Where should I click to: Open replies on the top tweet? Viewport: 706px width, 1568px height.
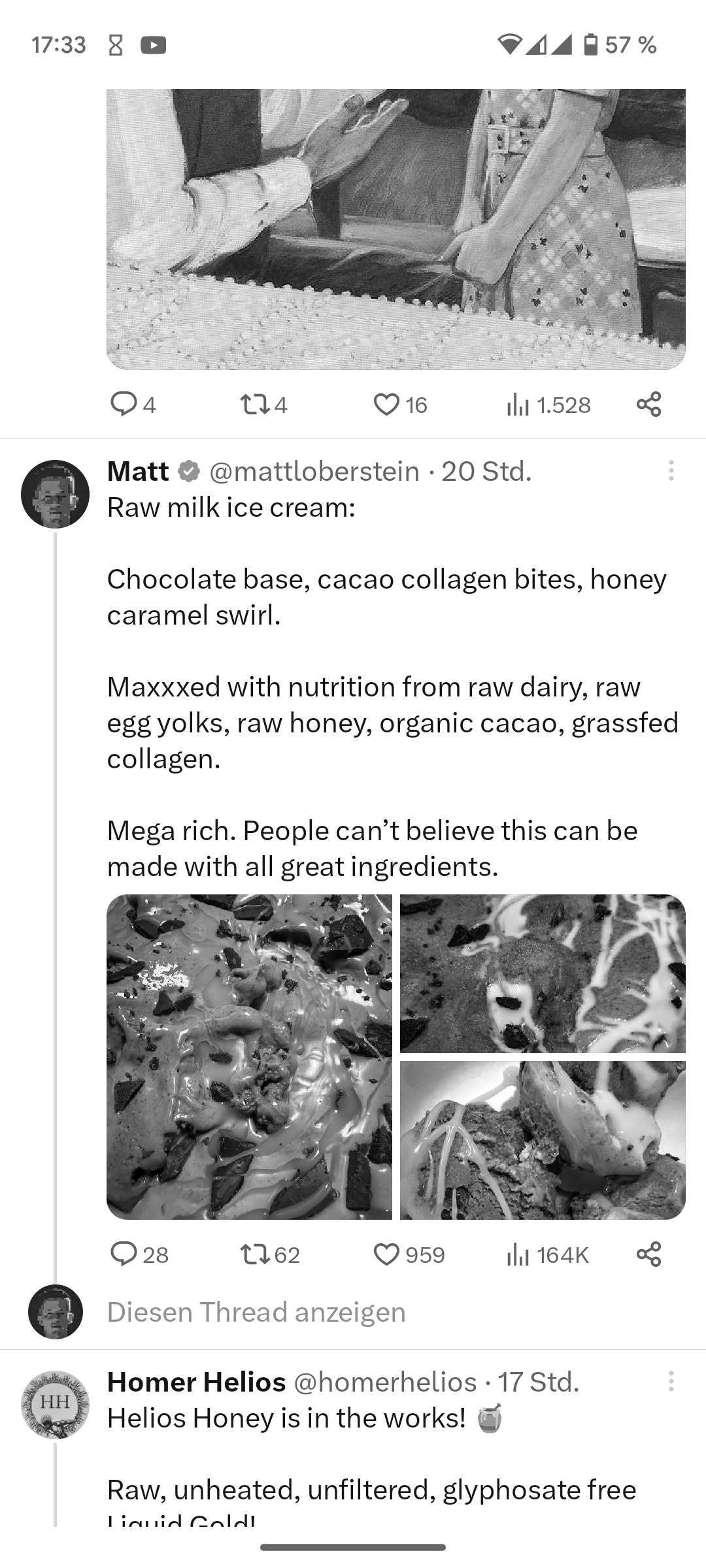tap(124, 405)
